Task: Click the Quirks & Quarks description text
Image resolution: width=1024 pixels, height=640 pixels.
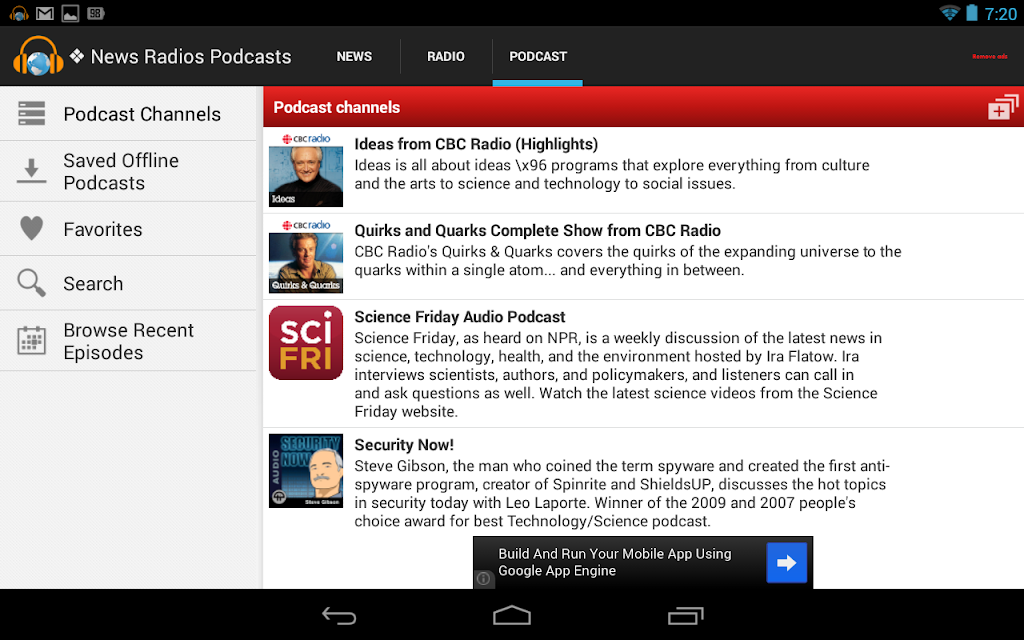Action: [628, 261]
